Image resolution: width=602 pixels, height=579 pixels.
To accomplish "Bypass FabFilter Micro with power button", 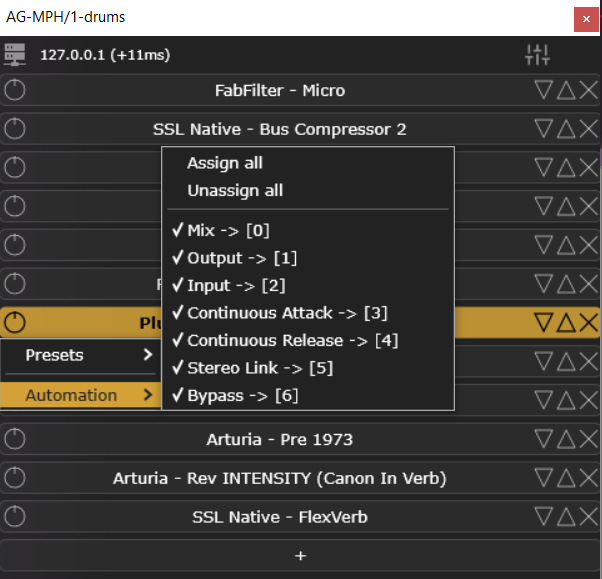I will [x=15, y=90].
